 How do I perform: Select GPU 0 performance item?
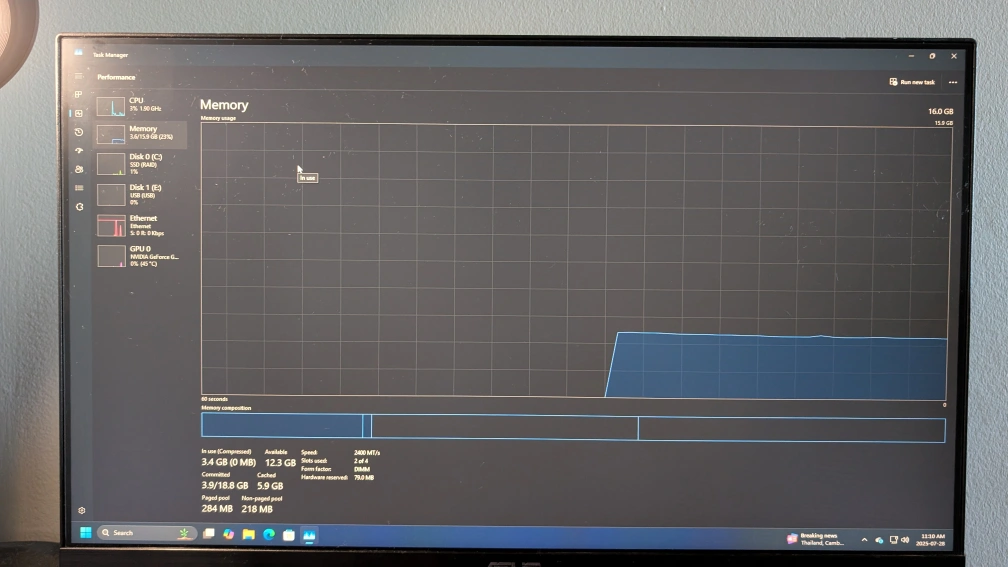click(x=141, y=255)
